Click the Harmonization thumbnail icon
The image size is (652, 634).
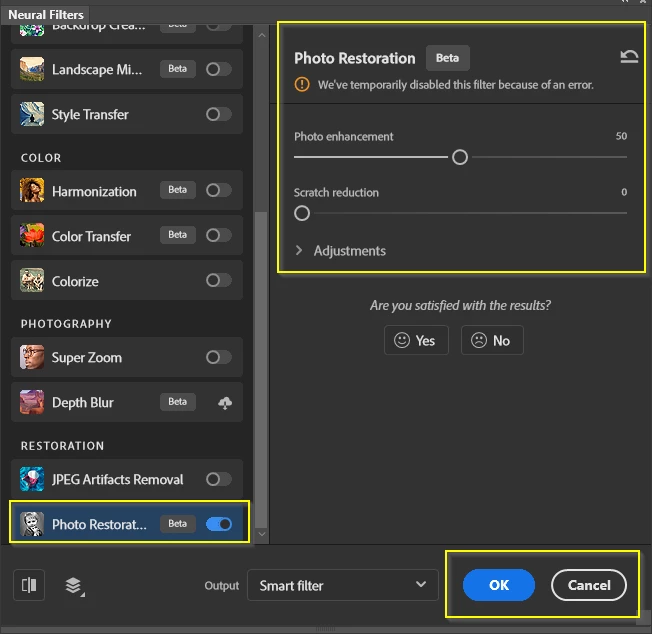click(32, 190)
